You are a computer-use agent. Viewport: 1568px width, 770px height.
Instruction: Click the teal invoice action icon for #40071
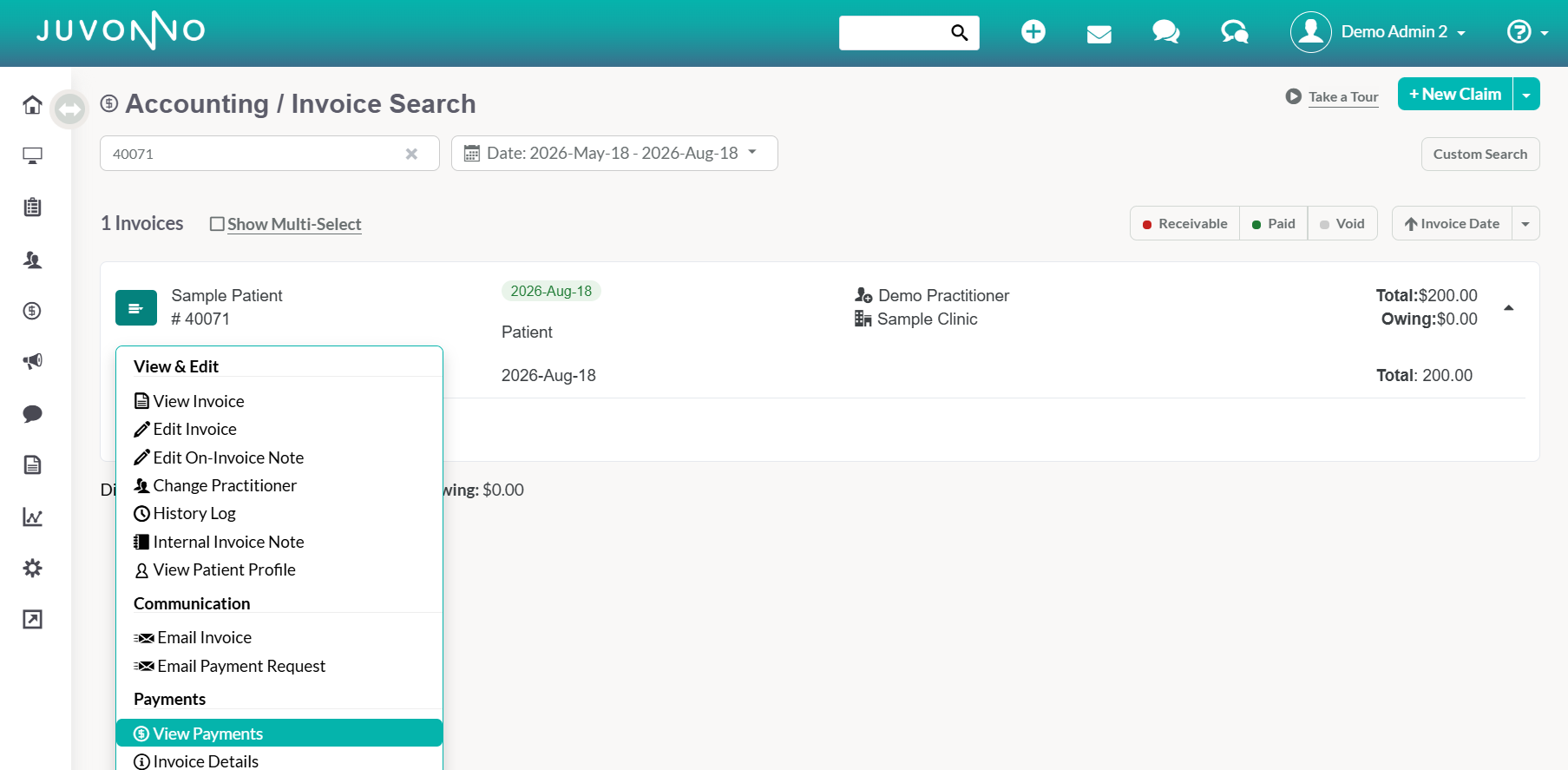[x=136, y=308]
